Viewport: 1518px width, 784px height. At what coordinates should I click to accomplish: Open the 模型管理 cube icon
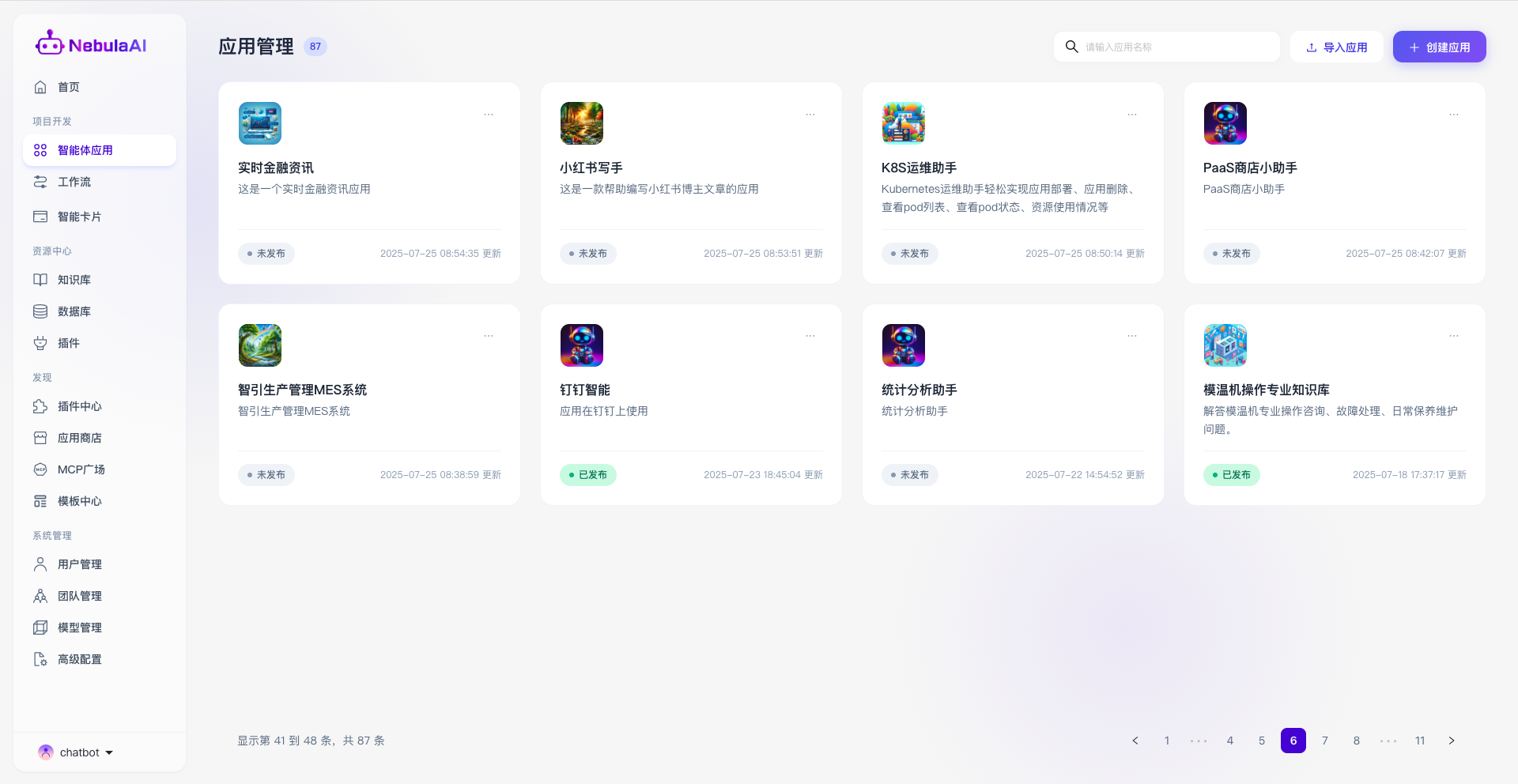(x=40, y=628)
